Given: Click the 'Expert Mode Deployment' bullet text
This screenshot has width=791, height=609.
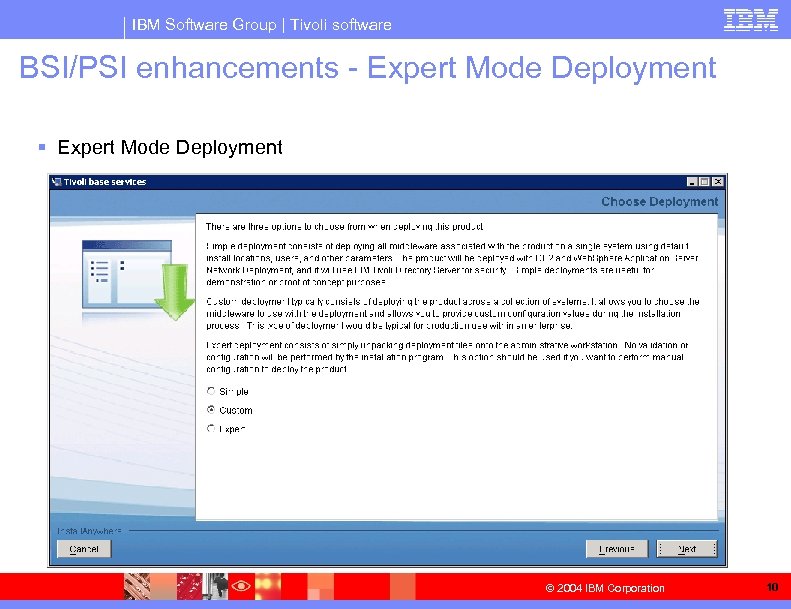Looking at the screenshot, I should tap(170, 147).
